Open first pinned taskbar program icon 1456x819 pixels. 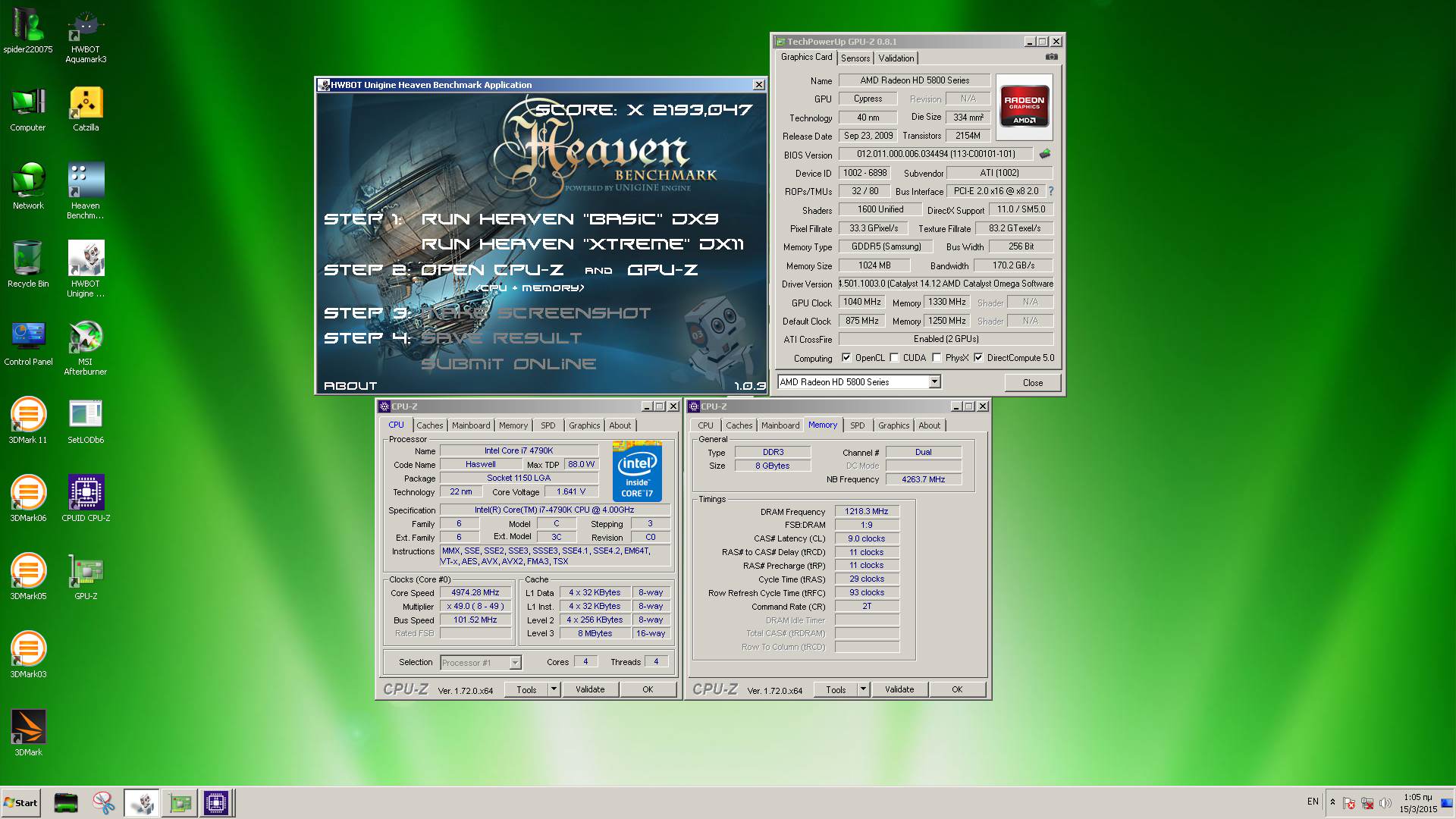coord(66,802)
